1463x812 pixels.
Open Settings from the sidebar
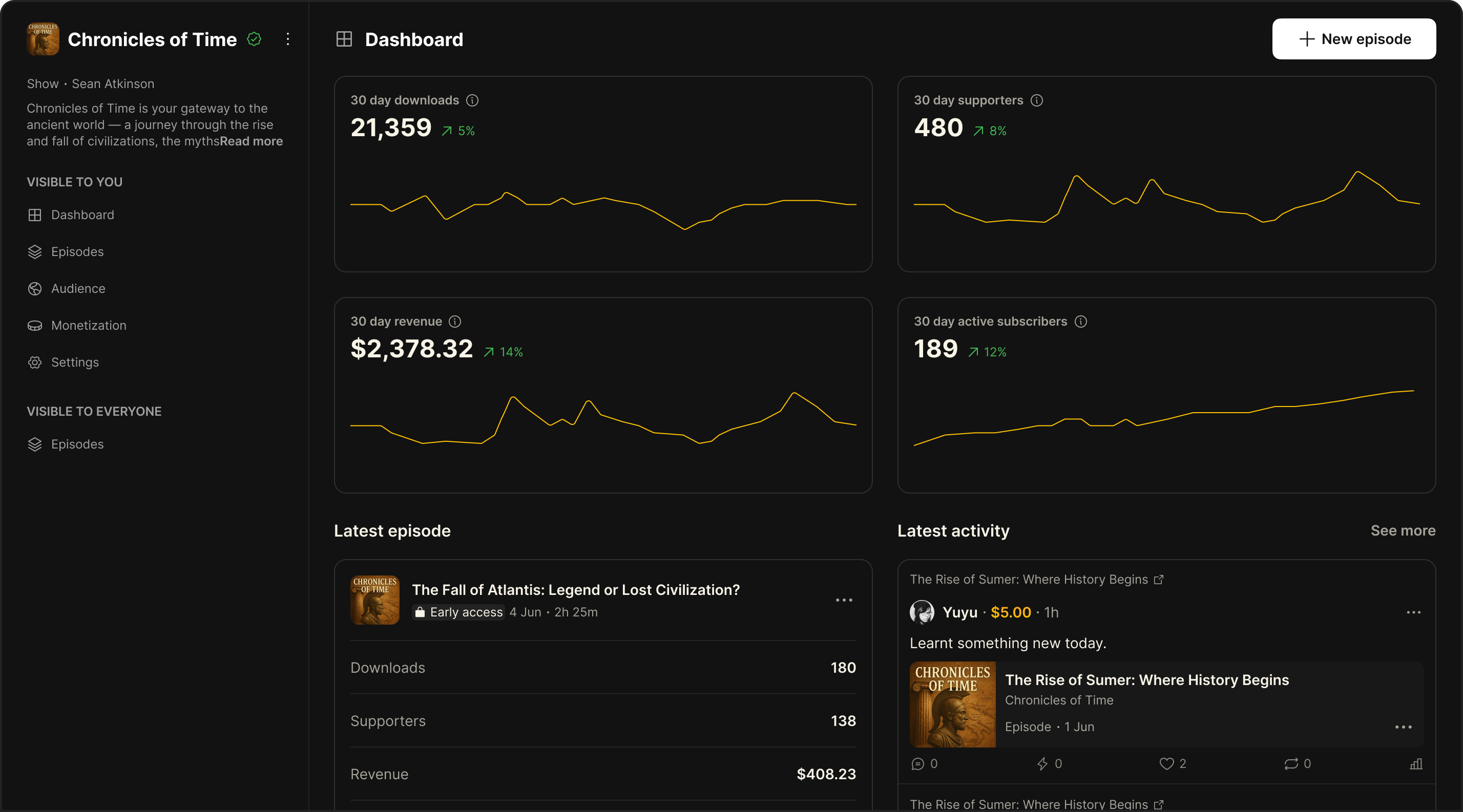(74, 362)
